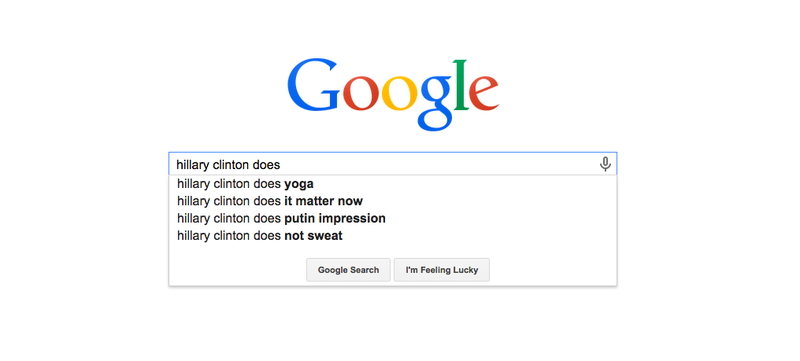The image size is (800, 361).
Task: Click the Google logo
Action: coord(393,95)
